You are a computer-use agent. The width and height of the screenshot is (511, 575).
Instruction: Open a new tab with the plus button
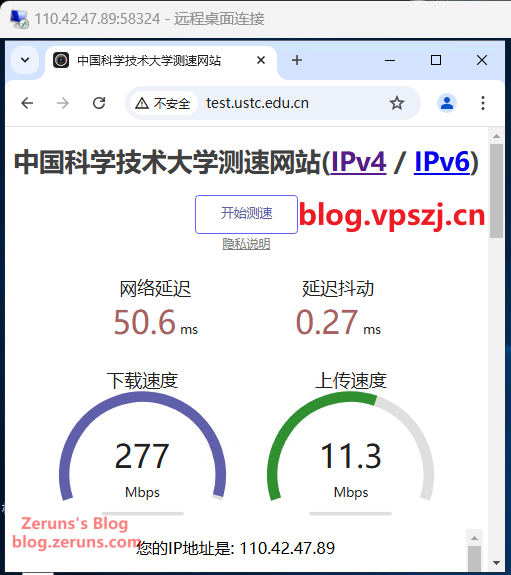click(x=297, y=60)
